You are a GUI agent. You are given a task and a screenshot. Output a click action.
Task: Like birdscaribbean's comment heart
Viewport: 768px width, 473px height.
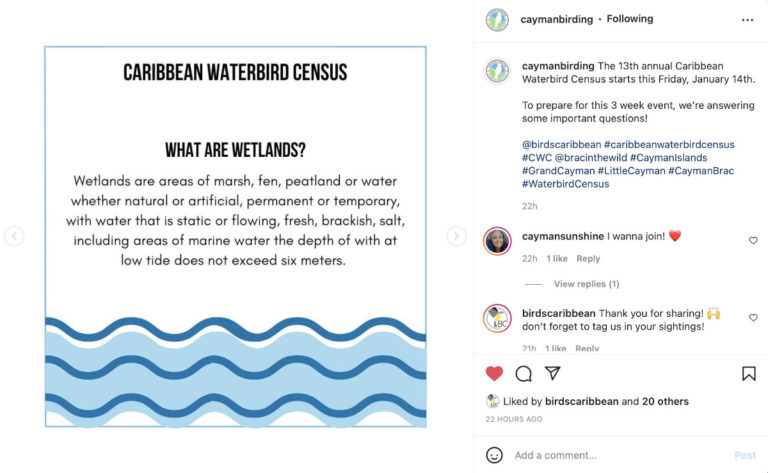(753, 317)
